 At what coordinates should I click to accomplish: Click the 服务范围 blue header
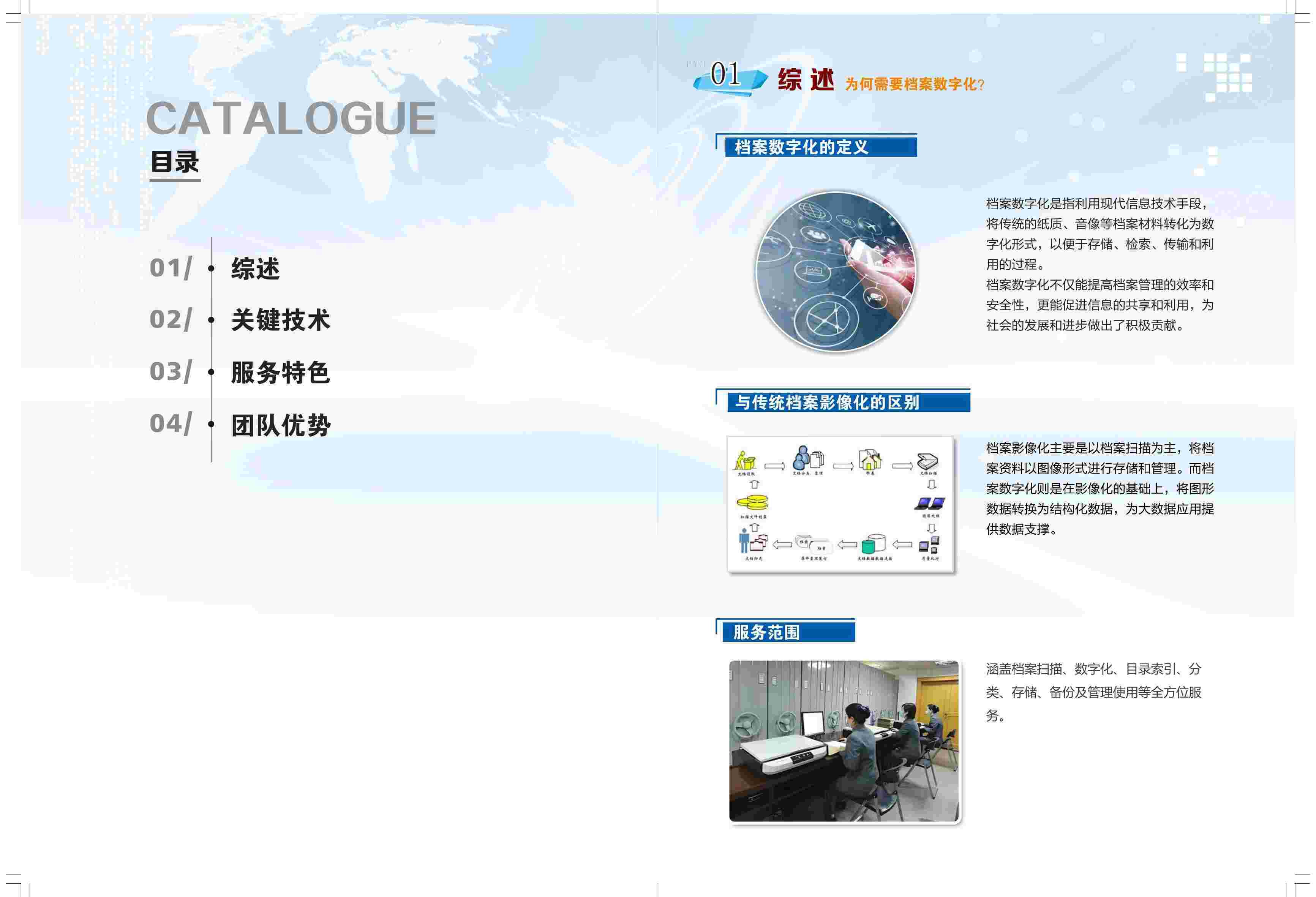[x=788, y=632]
